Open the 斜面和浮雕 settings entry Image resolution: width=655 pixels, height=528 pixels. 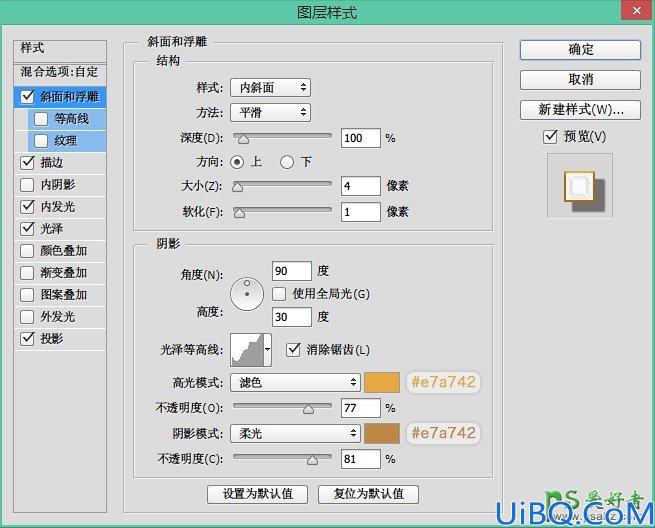click(x=69, y=97)
